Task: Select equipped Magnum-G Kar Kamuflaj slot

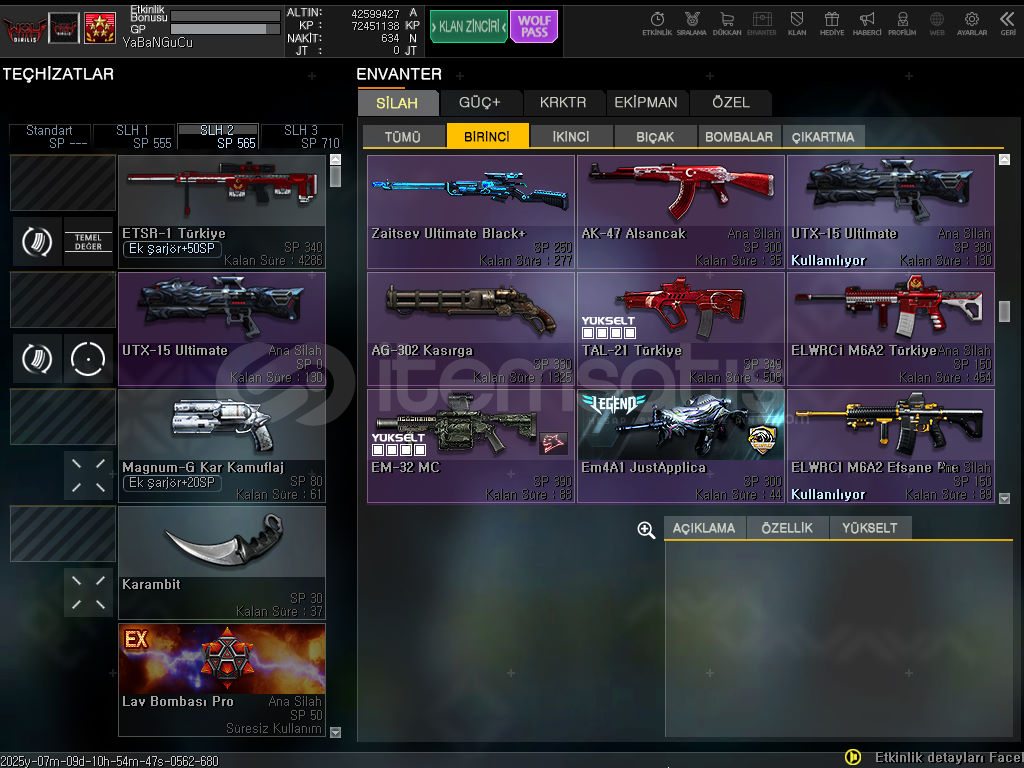Action: [x=222, y=446]
